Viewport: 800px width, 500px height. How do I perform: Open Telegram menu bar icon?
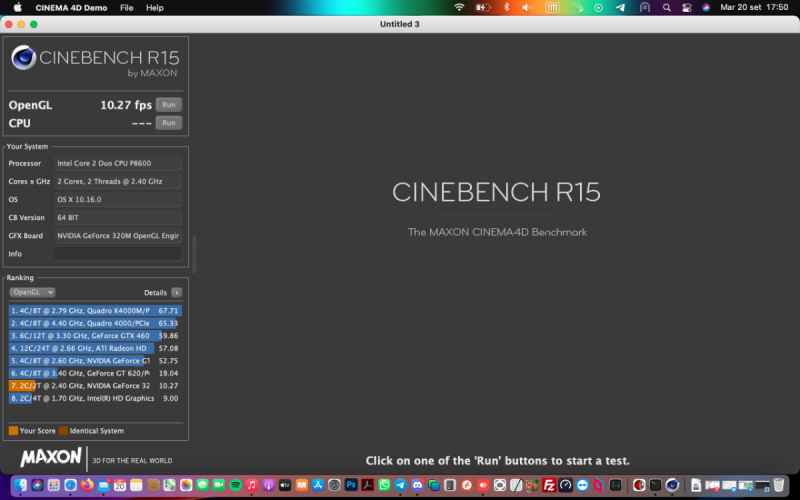[620, 8]
